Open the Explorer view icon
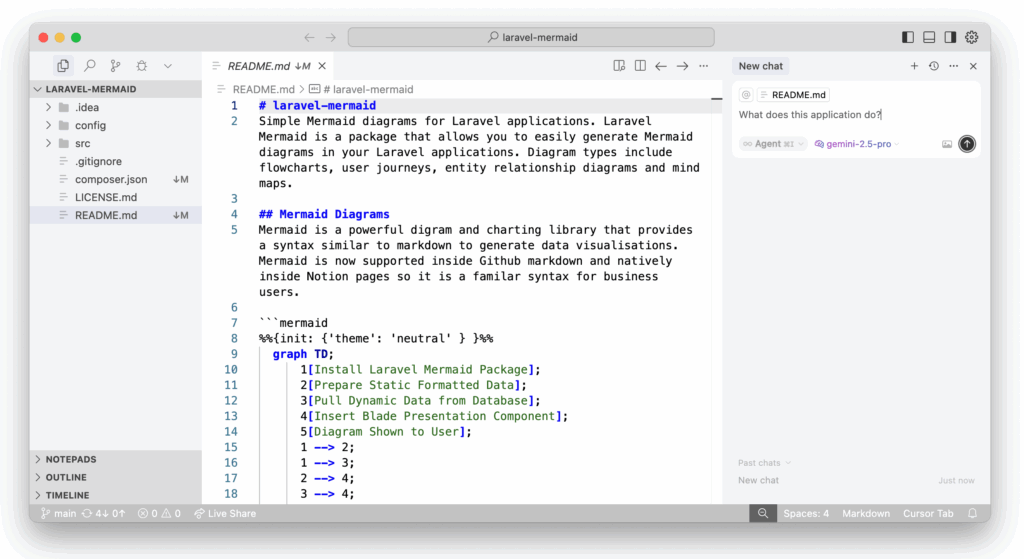The image size is (1024, 559). click(63, 65)
